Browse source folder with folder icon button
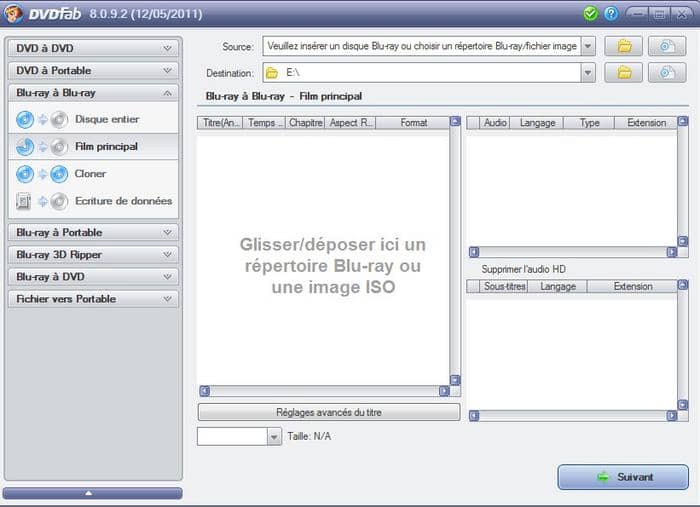 click(624, 46)
